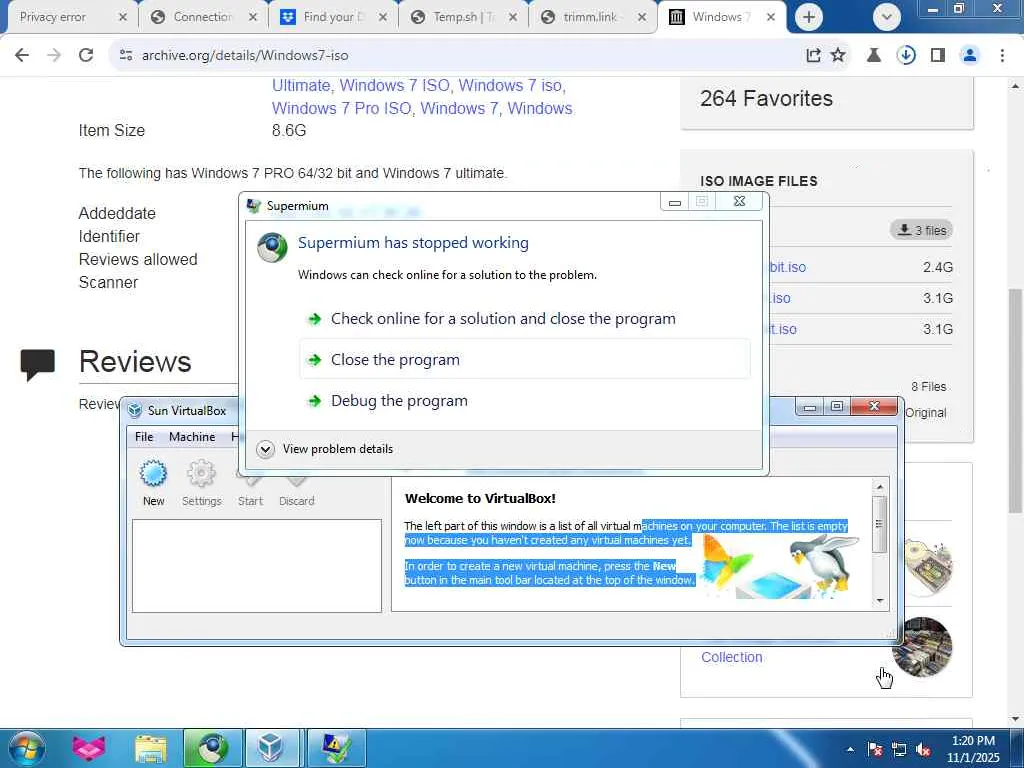Viewport: 1024px width, 768px height.
Task: Open the Windows Start orb
Action: [x=27, y=748]
